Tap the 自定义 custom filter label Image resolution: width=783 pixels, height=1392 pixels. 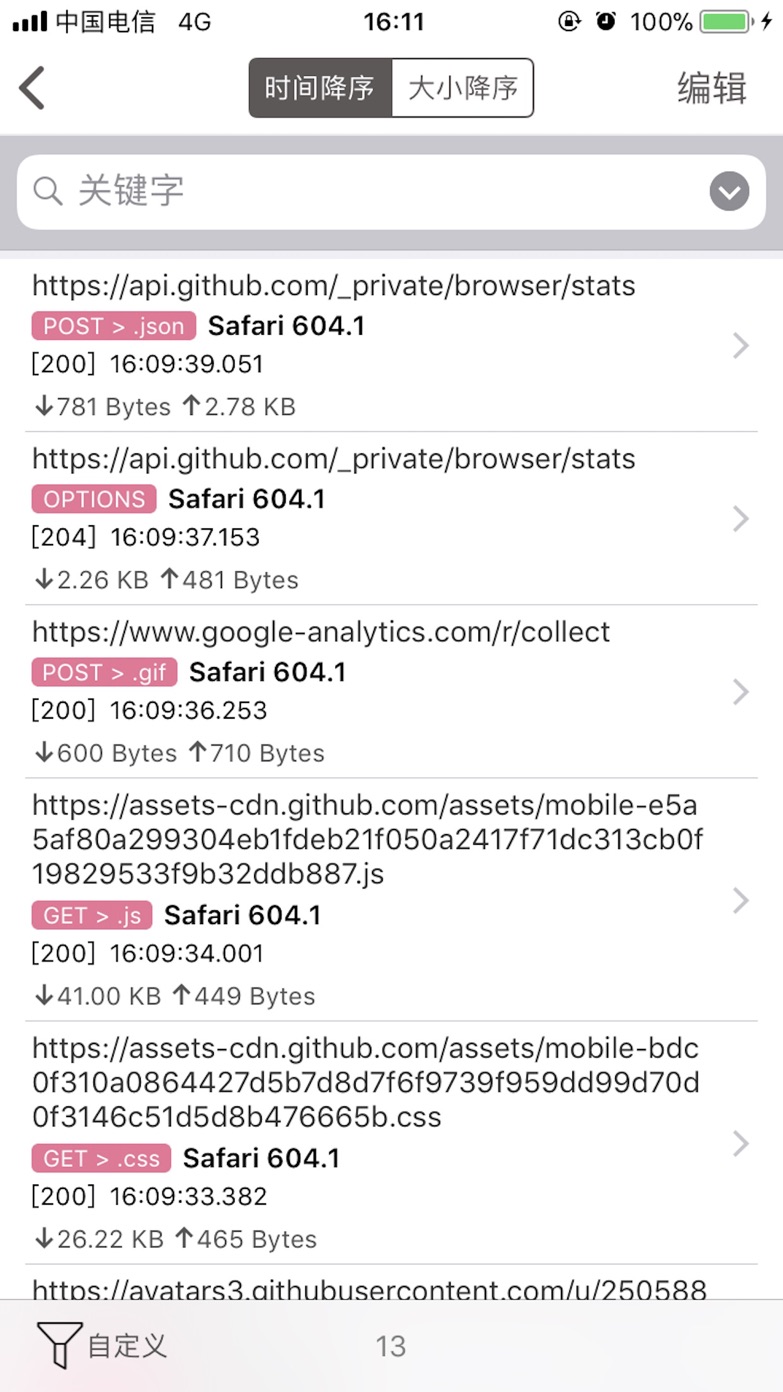(127, 1346)
